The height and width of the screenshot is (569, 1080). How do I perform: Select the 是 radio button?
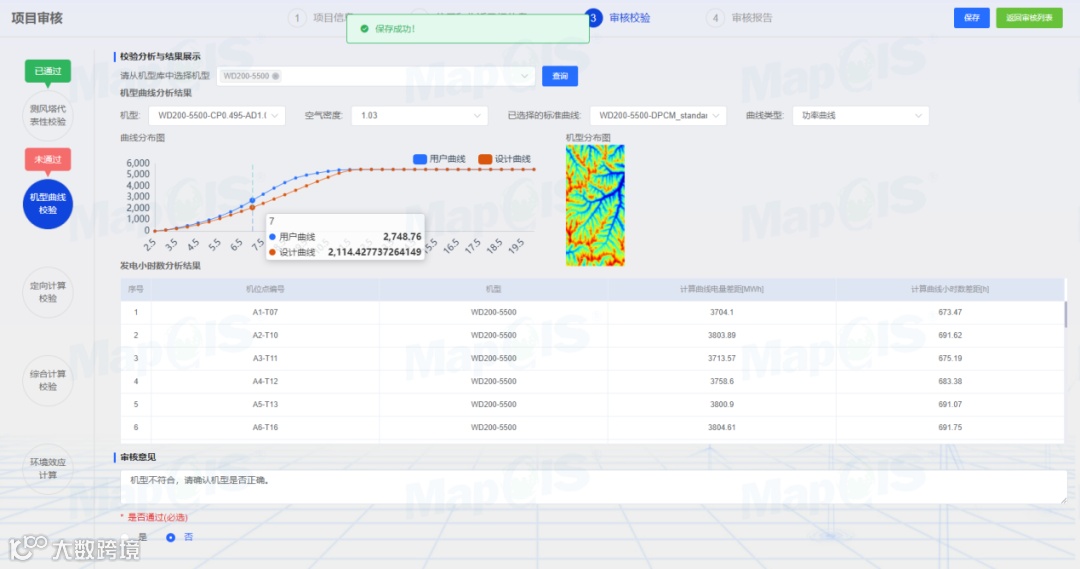125,537
